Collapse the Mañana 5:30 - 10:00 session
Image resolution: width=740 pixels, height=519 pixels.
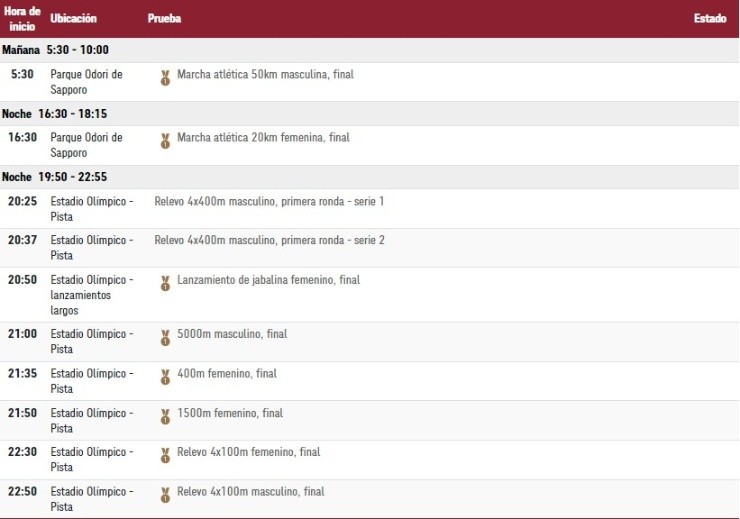tap(55, 50)
